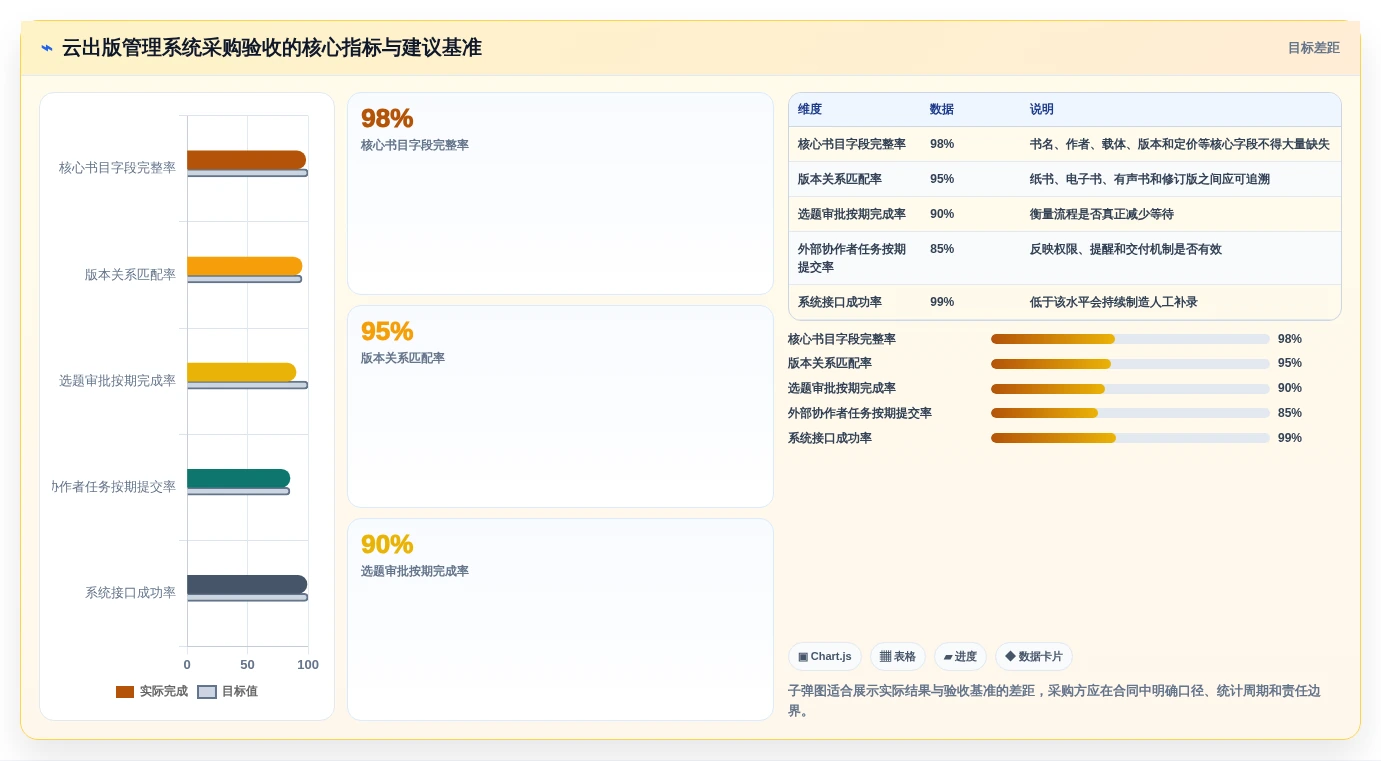Click the 外部协作者任务按期提交率 85% progress bar

click(1130, 413)
